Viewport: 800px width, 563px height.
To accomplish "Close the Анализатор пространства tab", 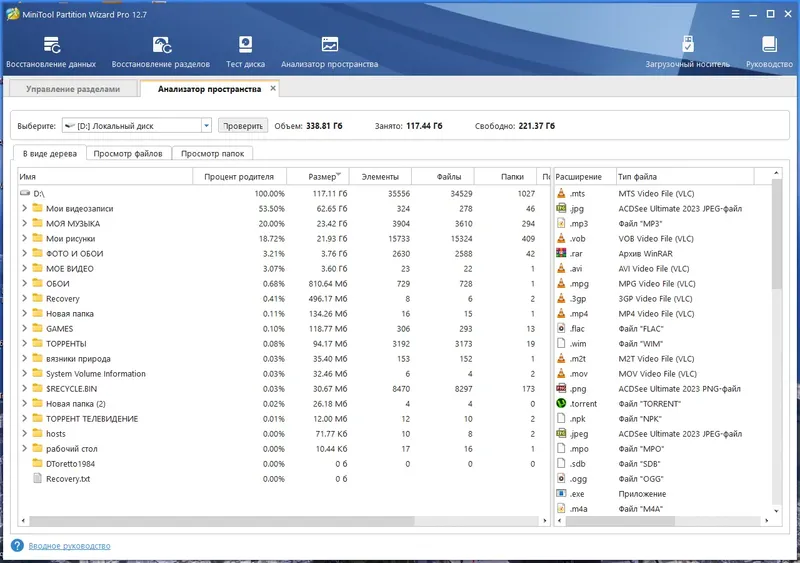I will pyautogui.click(x=273, y=89).
